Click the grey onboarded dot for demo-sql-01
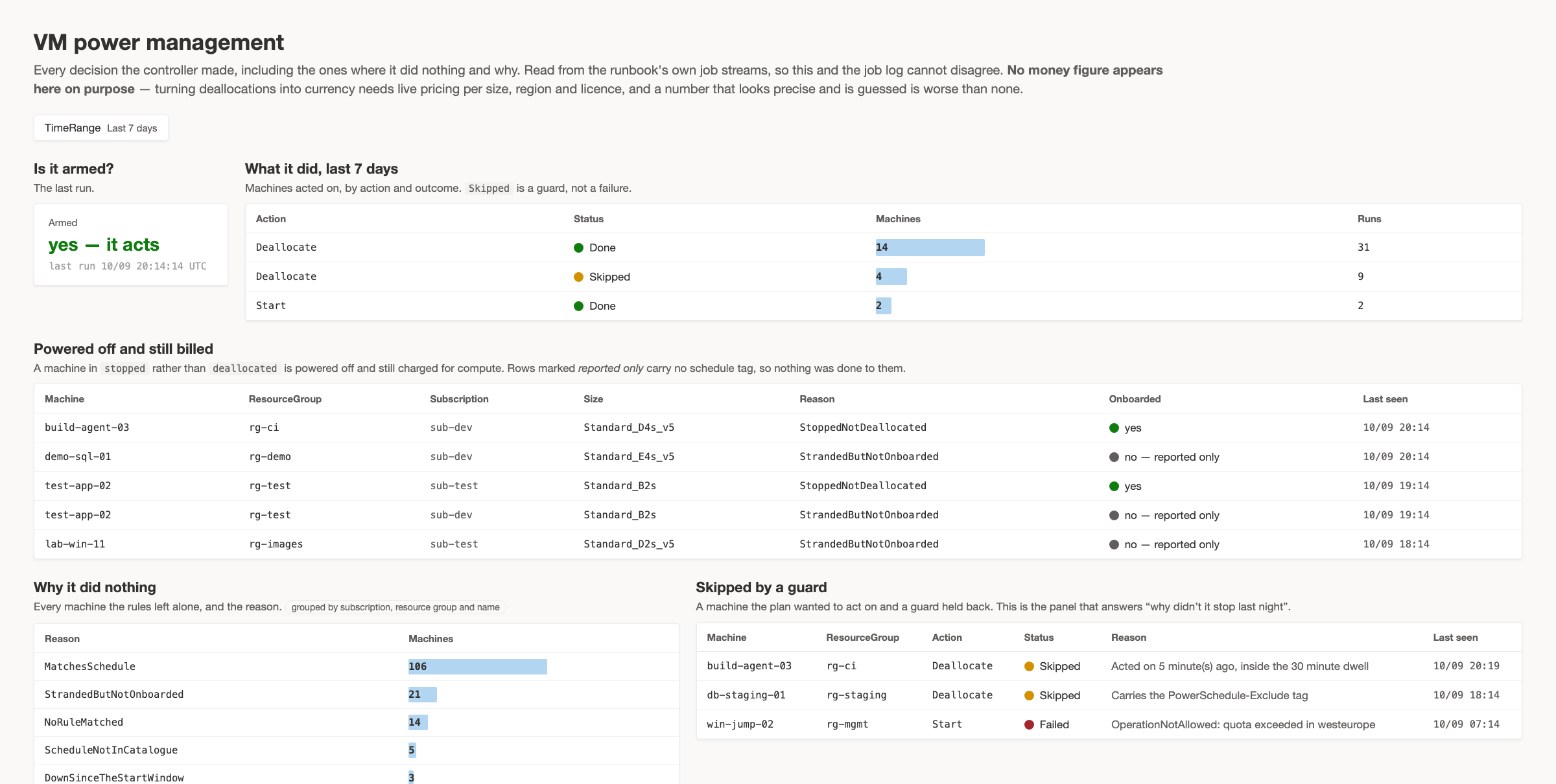Screen dimensions: 1556x784 coord(1114,457)
